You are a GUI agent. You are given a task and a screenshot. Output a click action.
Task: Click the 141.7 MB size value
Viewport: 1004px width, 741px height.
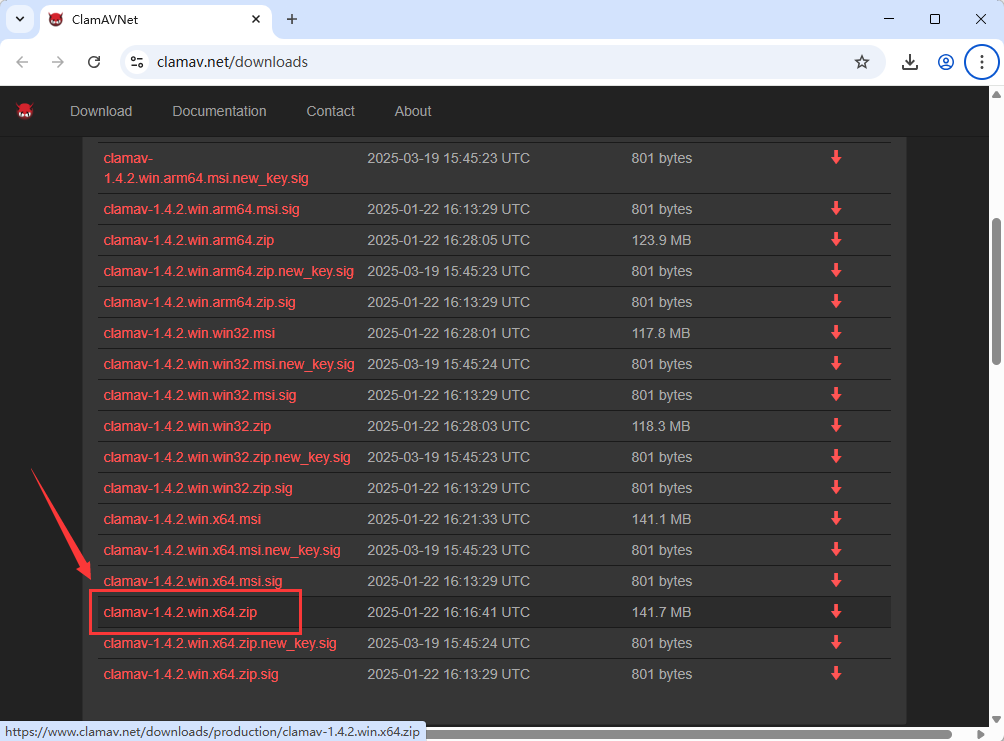point(661,612)
